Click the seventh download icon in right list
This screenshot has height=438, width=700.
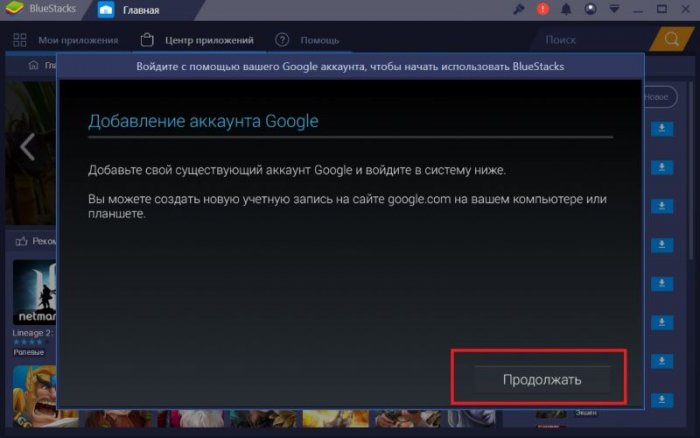[662, 361]
